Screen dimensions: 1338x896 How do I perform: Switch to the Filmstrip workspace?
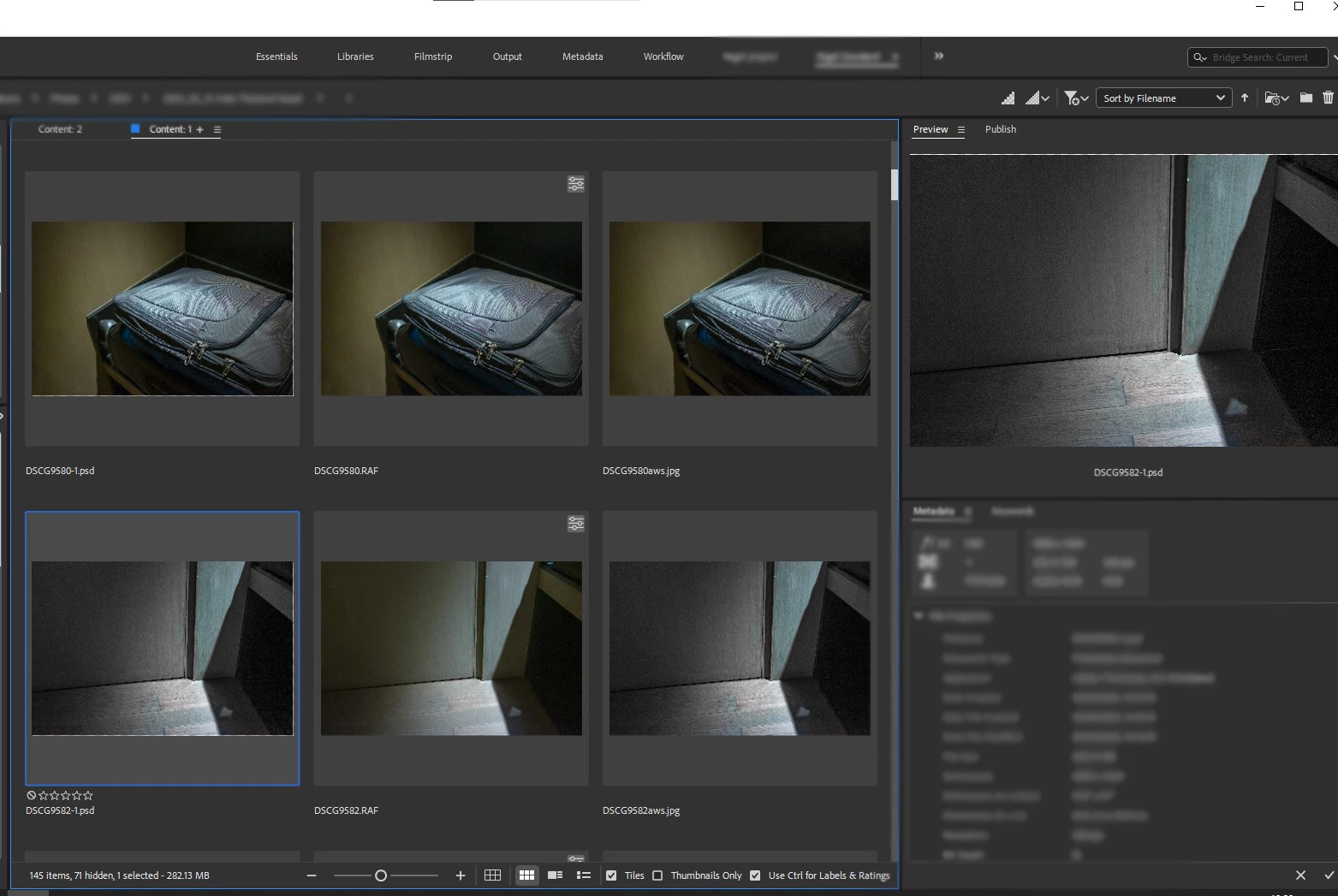coord(432,56)
